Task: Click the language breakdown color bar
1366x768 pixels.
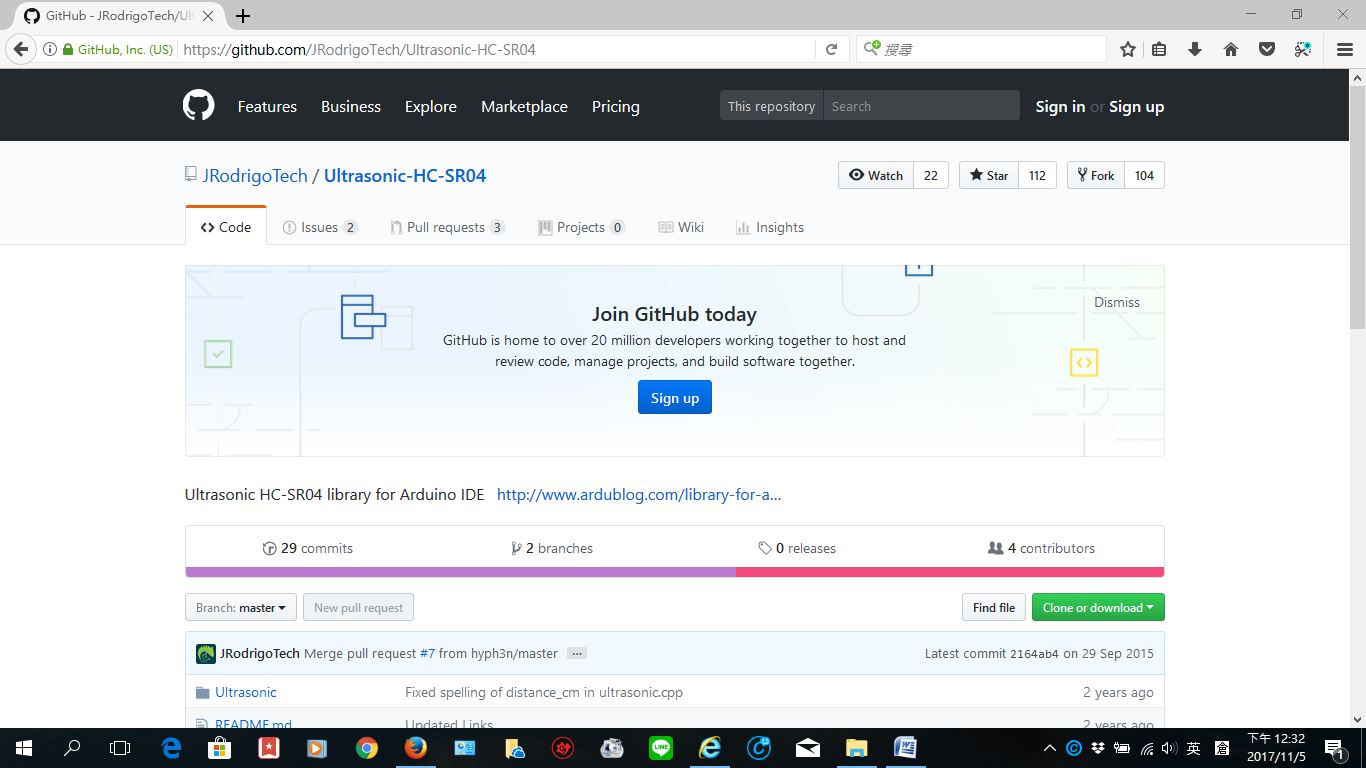Action: coord(675,572)
